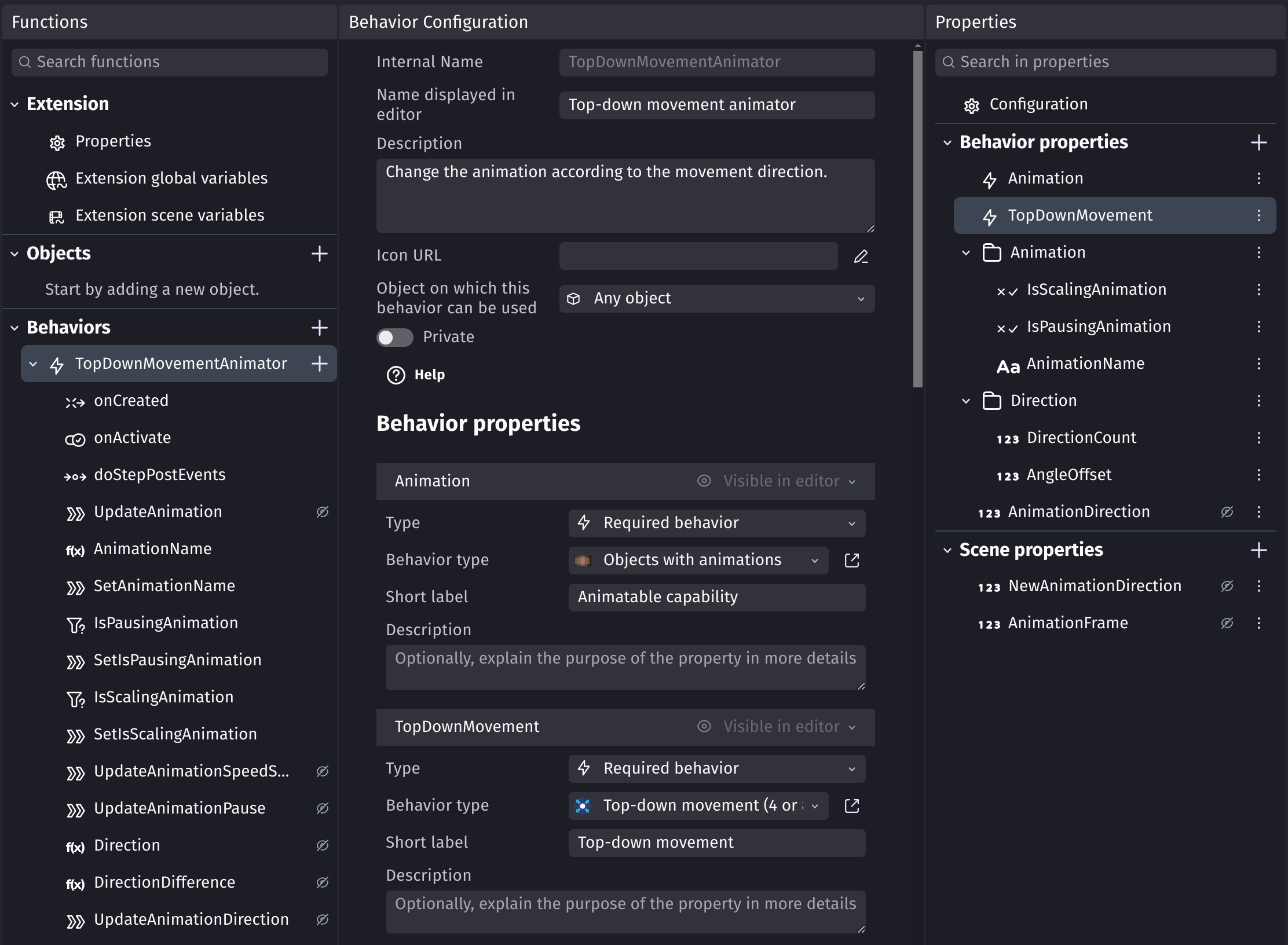Image resolution: width=1288 pixels, height=945 pixels.
Task: Collapse the Extension section
Action: 14,105
